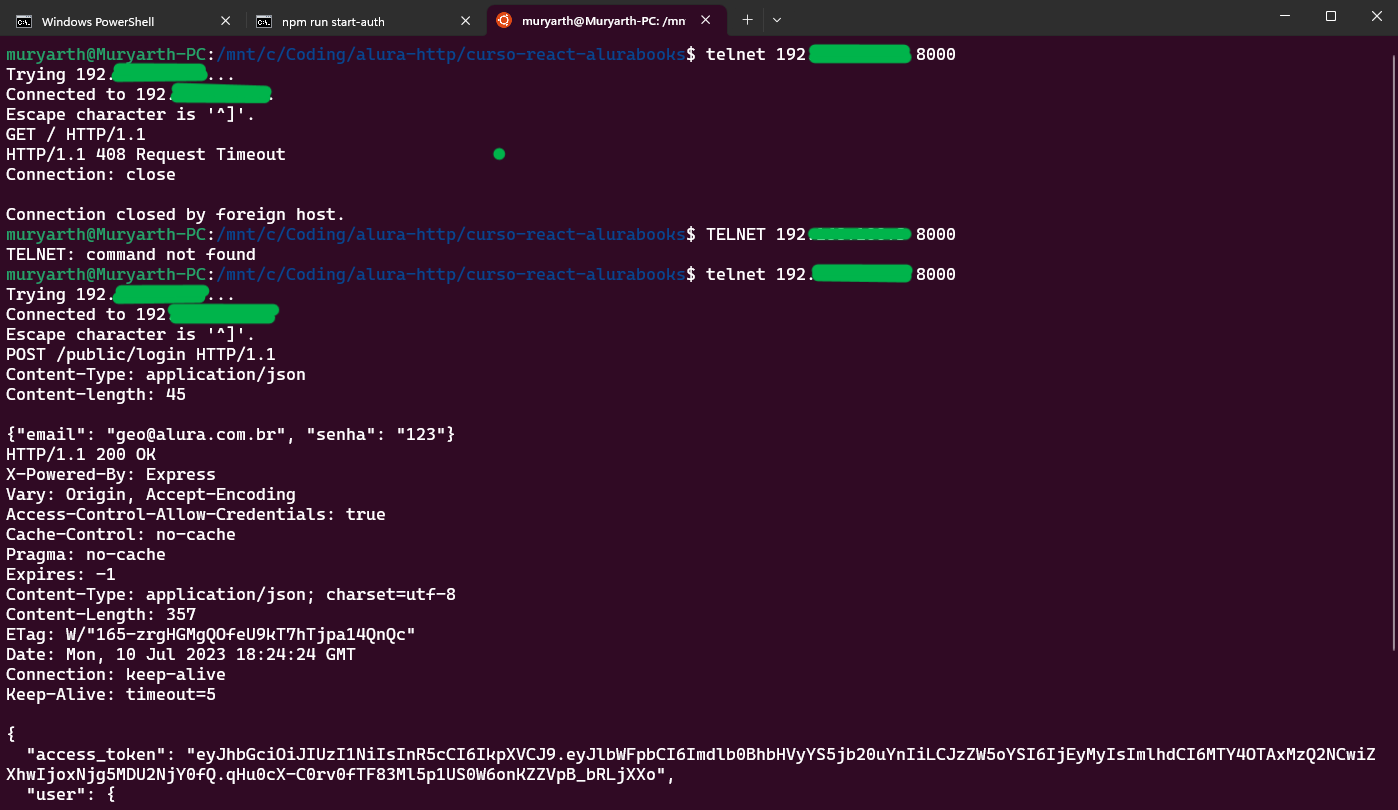Click 'Connection closed by foreign host.' text
The height and width of the screenshot is (810, 1398).
click(176, 214)
